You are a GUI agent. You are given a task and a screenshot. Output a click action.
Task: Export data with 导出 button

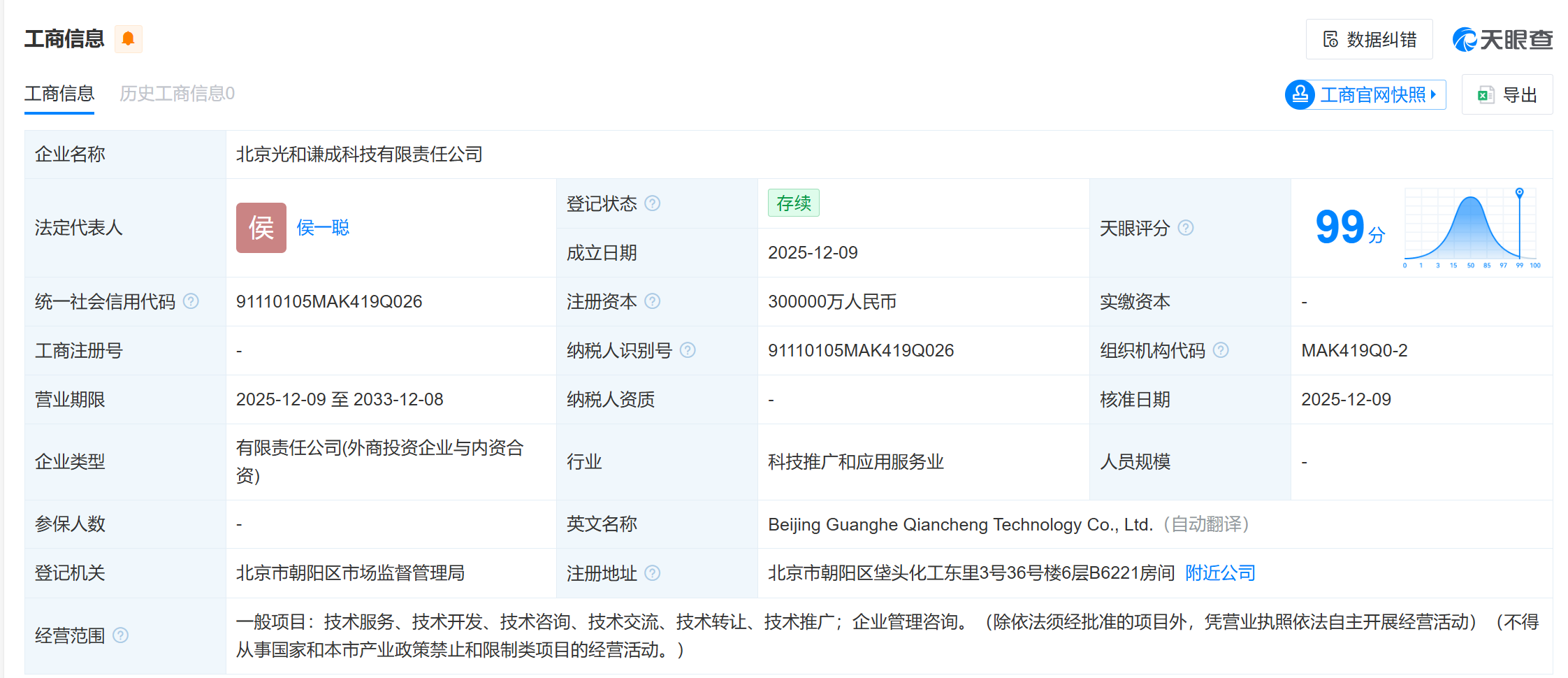tap(1507, 94)
